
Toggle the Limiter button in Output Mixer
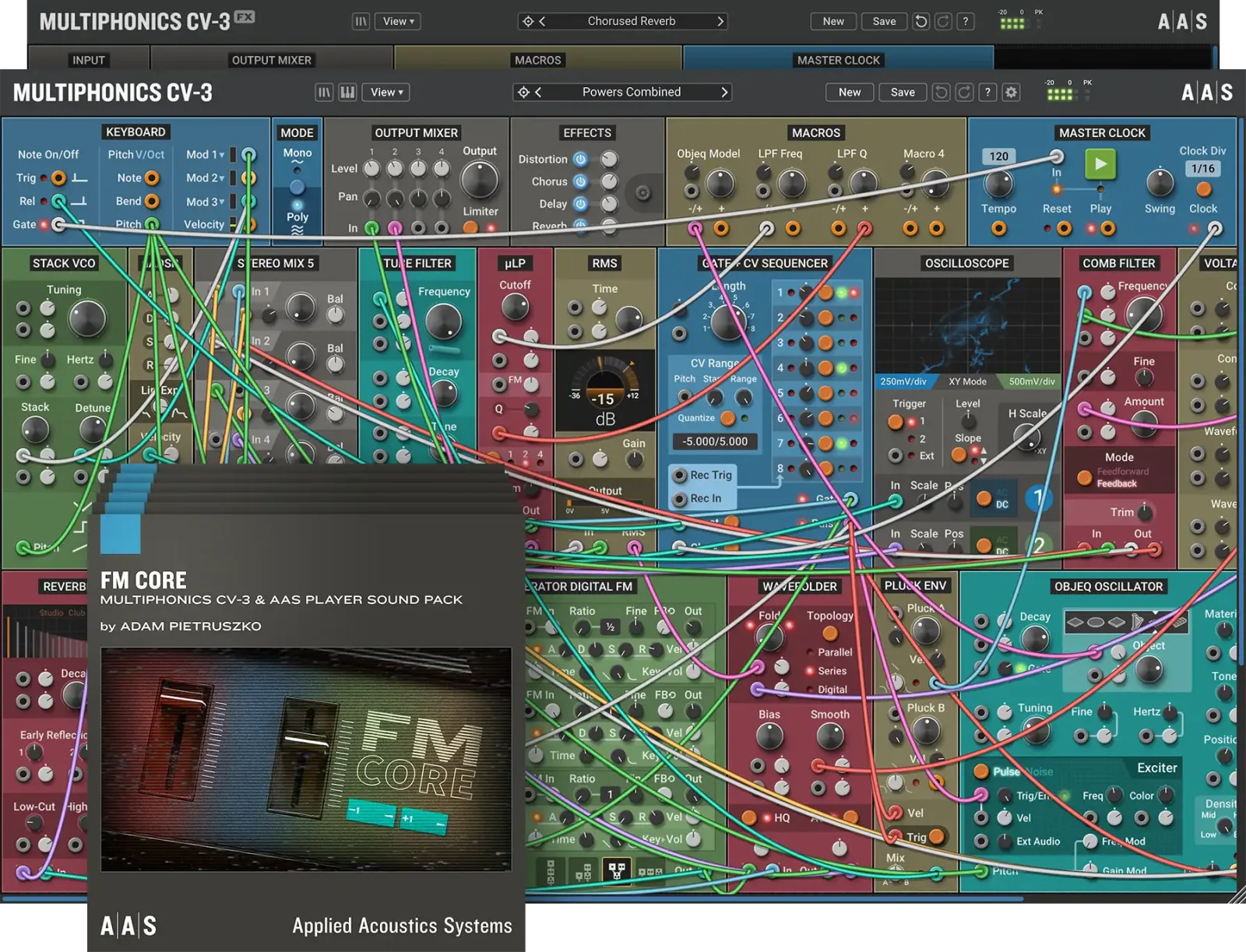point(470,227)
